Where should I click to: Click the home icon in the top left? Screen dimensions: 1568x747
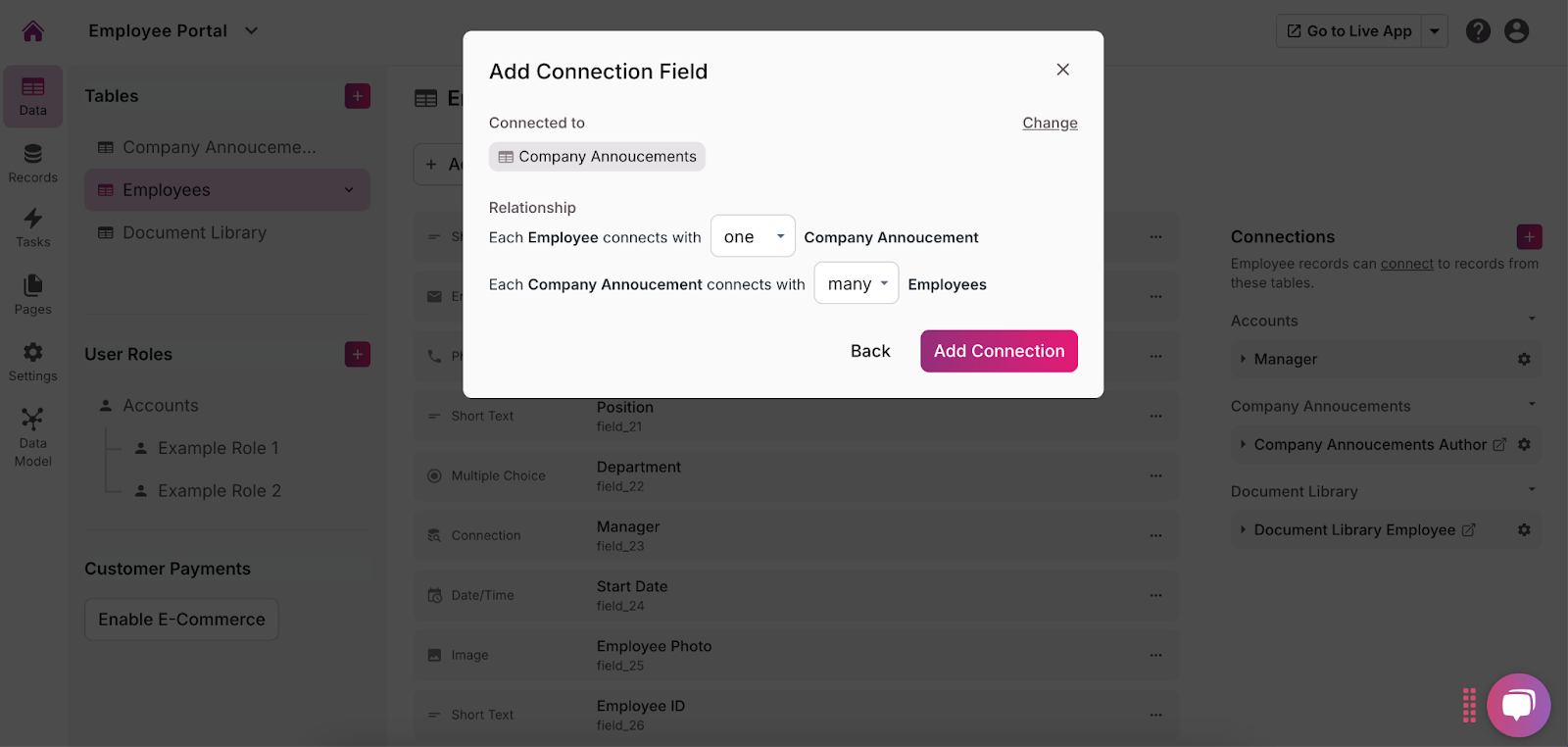pos(33,31)
